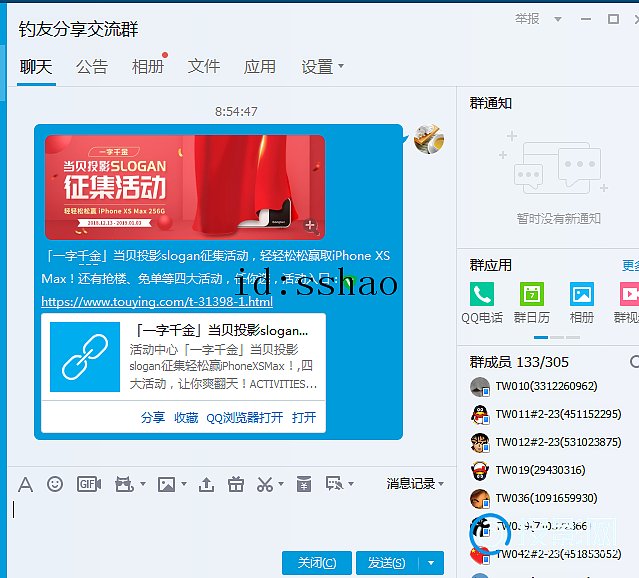Open avatar of TW036 member
This screenshot has width=639, height=578.
[x=480, y=499]
